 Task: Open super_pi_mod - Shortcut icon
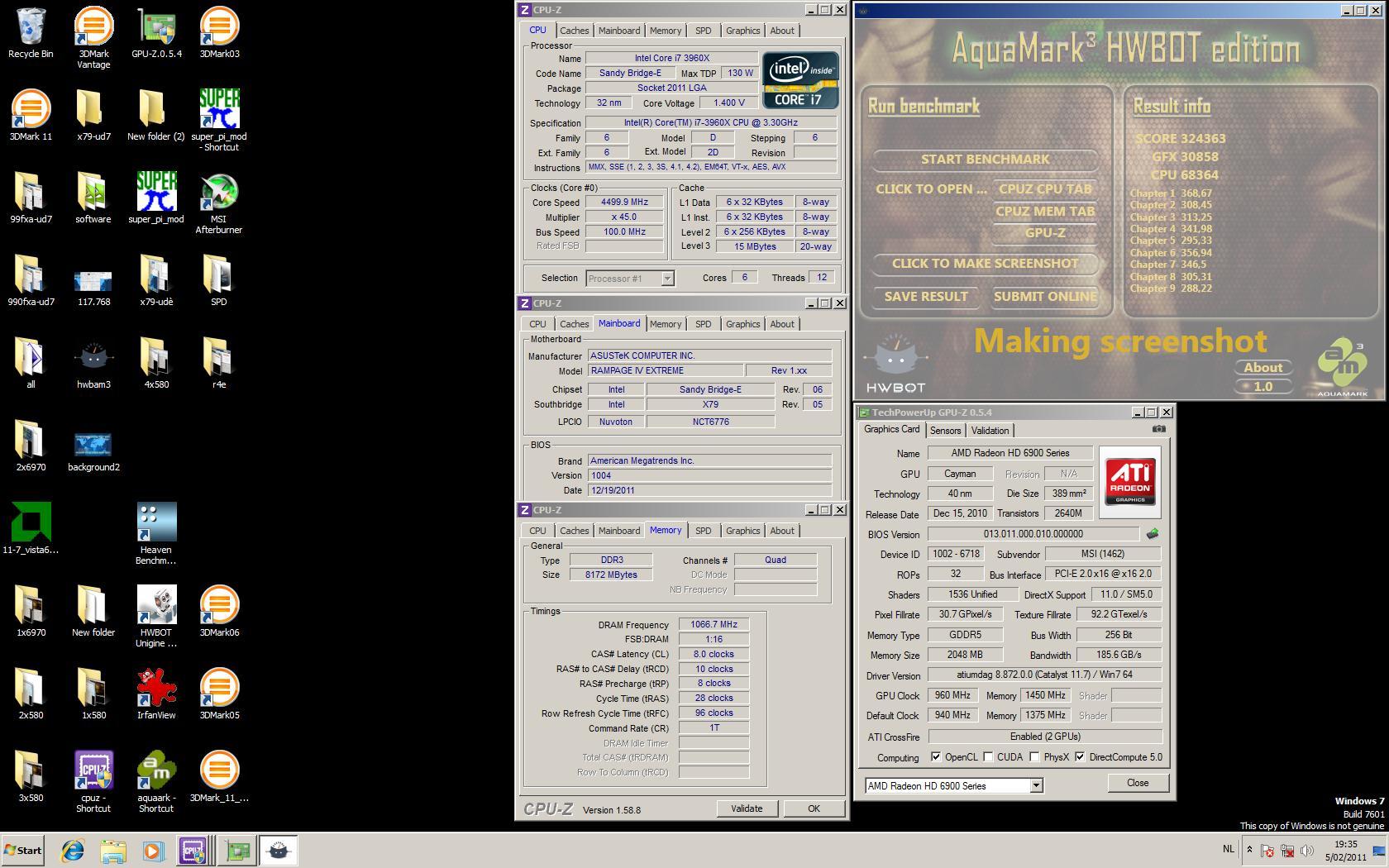(219, 120)
